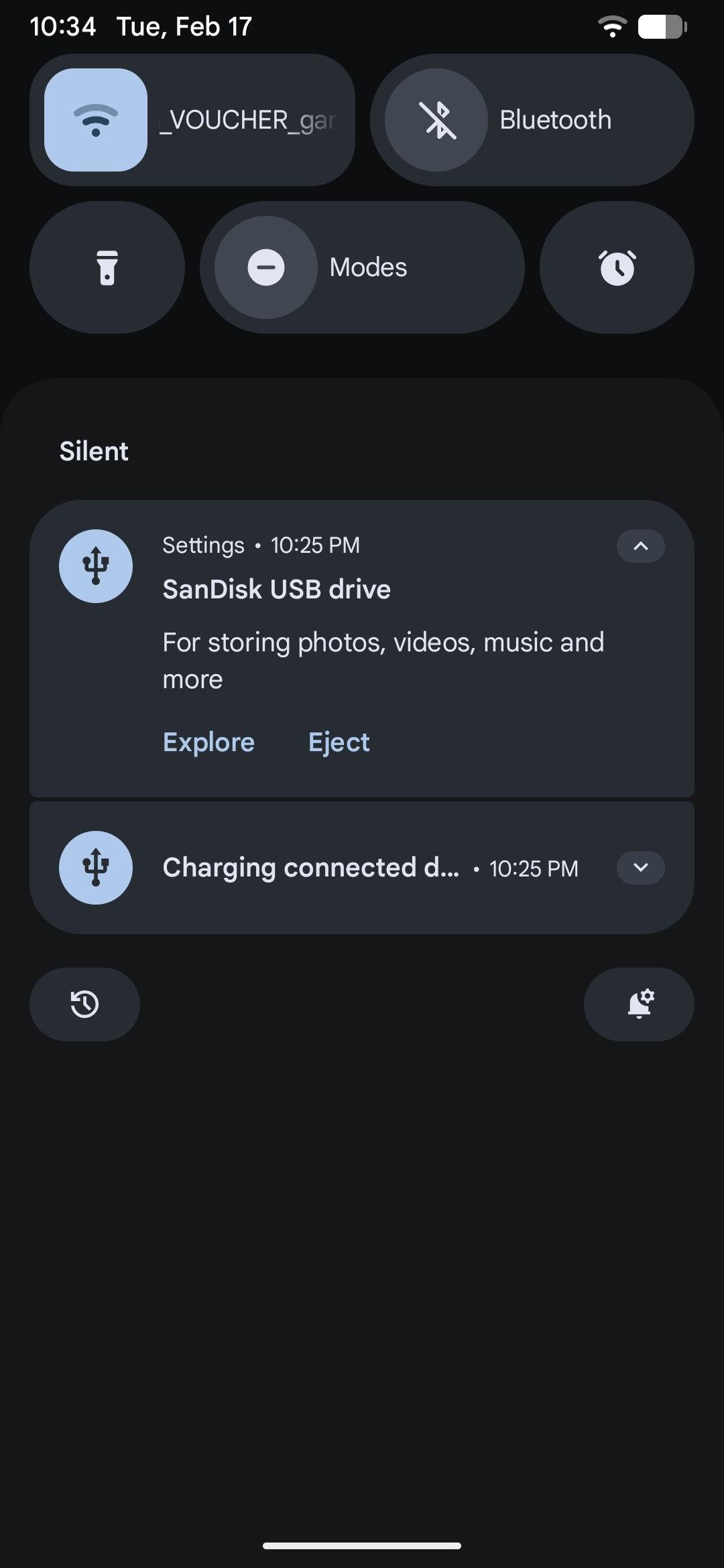Open the Modes tile label
This screenshot has height=1568, width=724.
tap(368, 267)
